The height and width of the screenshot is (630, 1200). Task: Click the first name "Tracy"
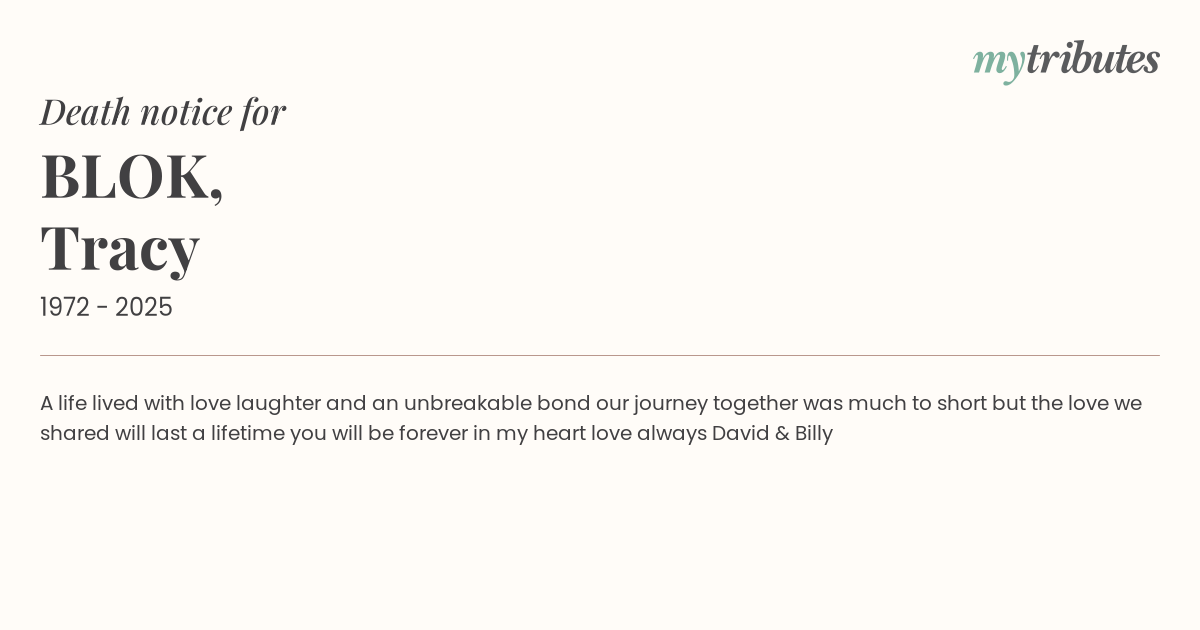pos(120,248)
